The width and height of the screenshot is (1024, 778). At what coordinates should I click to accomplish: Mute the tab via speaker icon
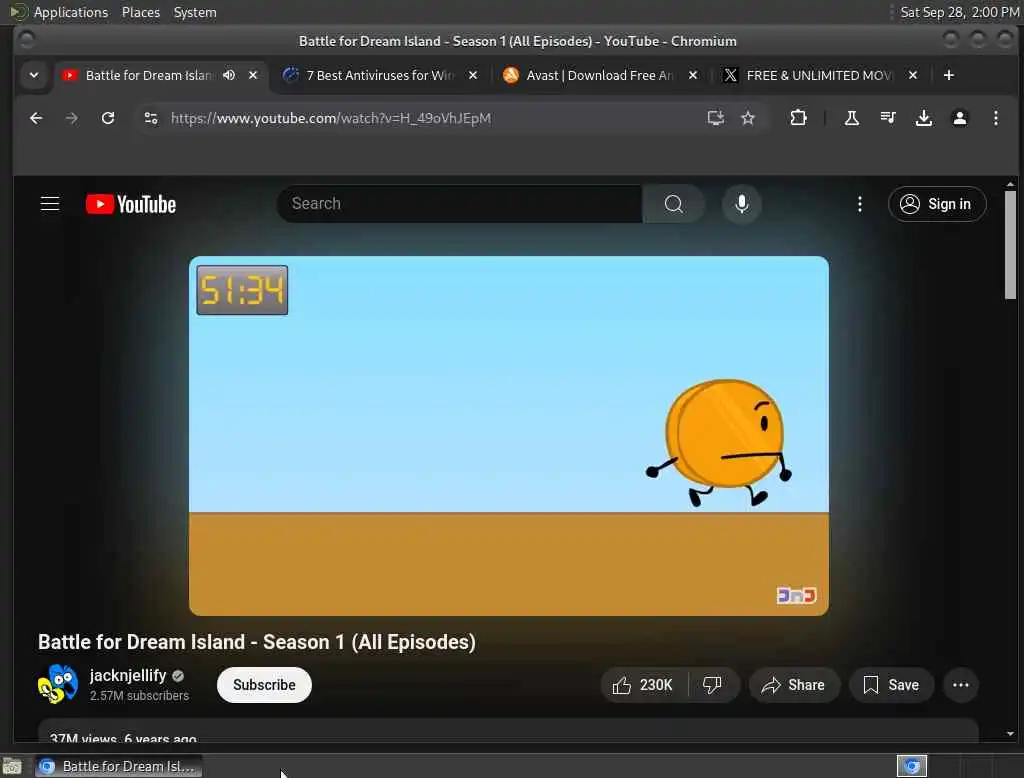tap(229, 75)
